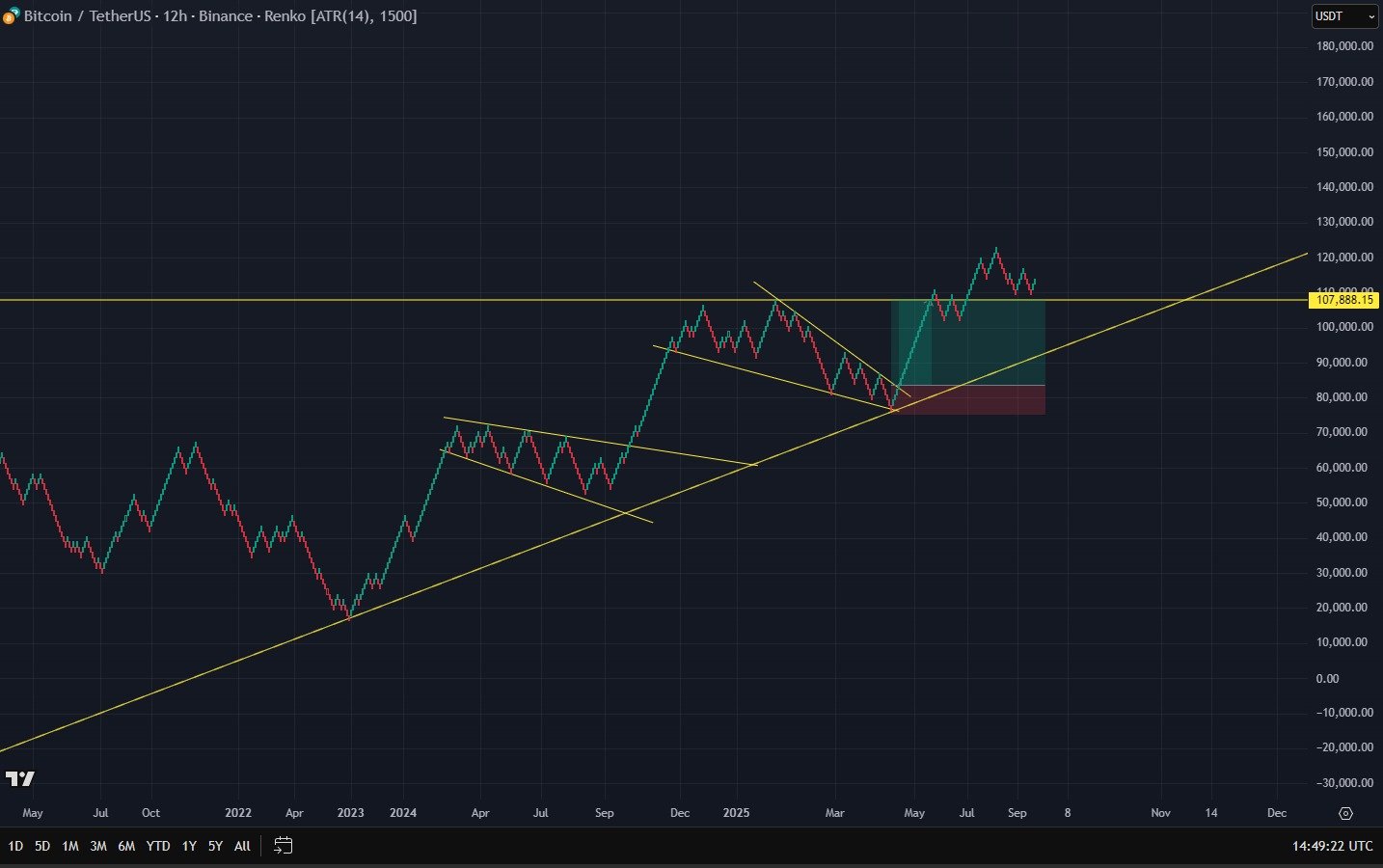Select the 1D time range
The width and height of the screenshot is (1383, 868).
[x=15, y=846]
